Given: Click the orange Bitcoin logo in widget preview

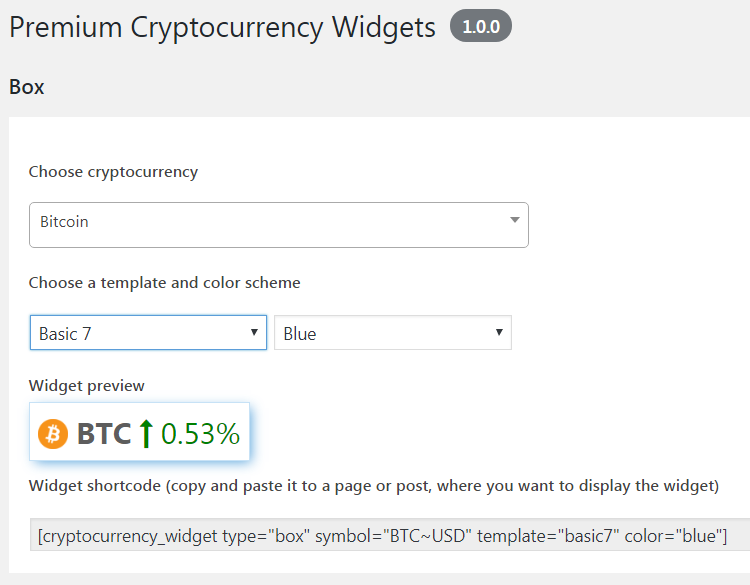Looking at the screenshot, I should coord(53,433).
